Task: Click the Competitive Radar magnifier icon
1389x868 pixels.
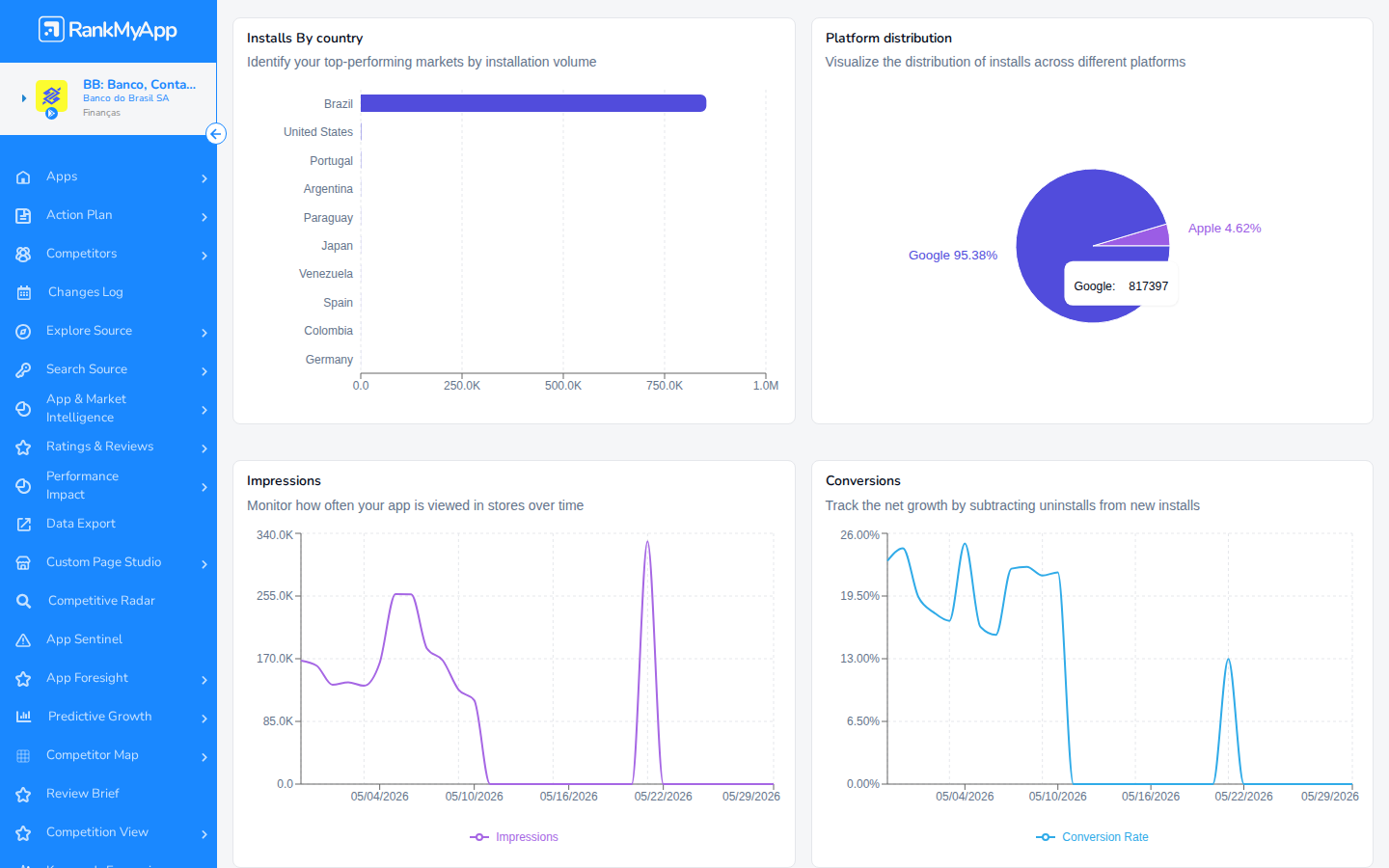Action: pyautogui.click(x=23, y=602)
